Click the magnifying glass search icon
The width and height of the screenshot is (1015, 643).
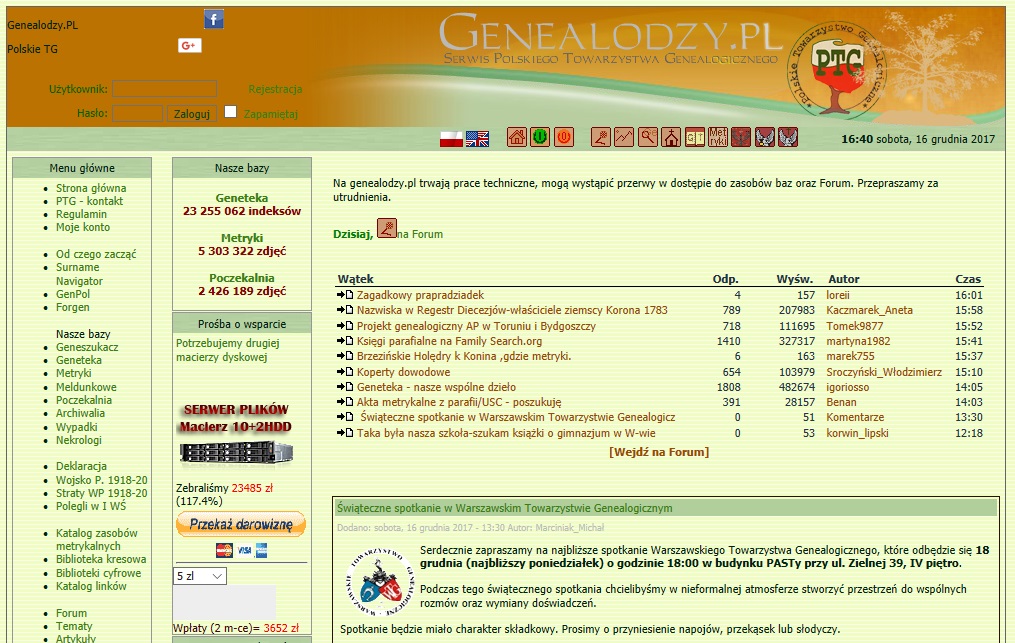648,138
